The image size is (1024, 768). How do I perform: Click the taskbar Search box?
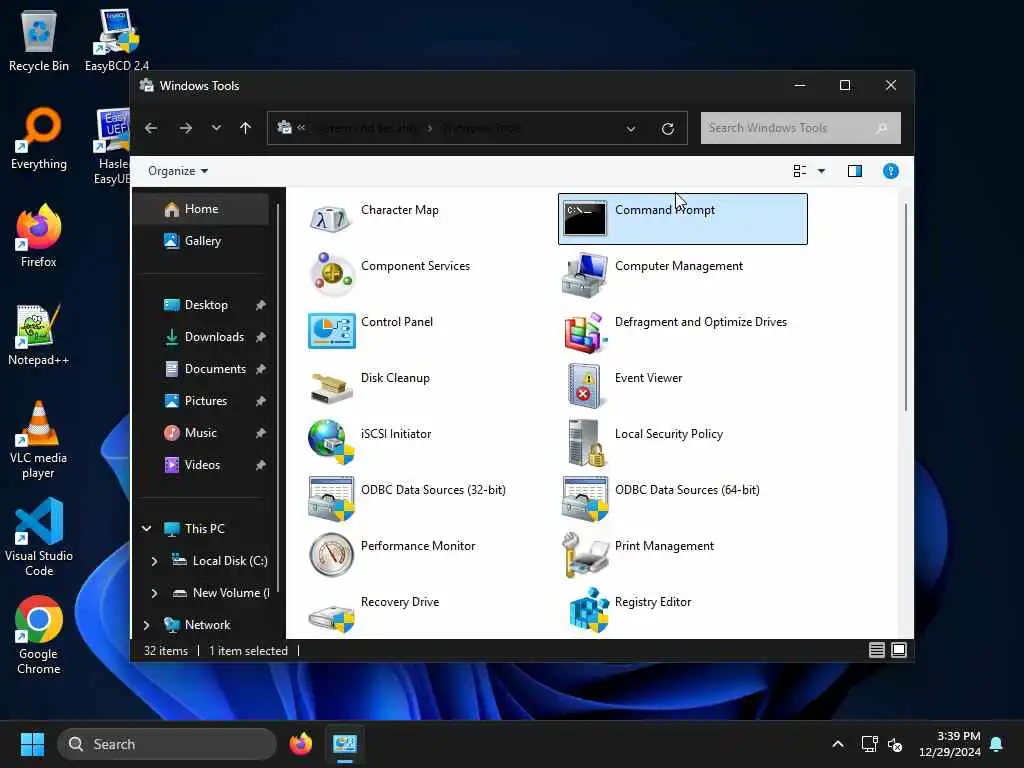tap(167, 744)
